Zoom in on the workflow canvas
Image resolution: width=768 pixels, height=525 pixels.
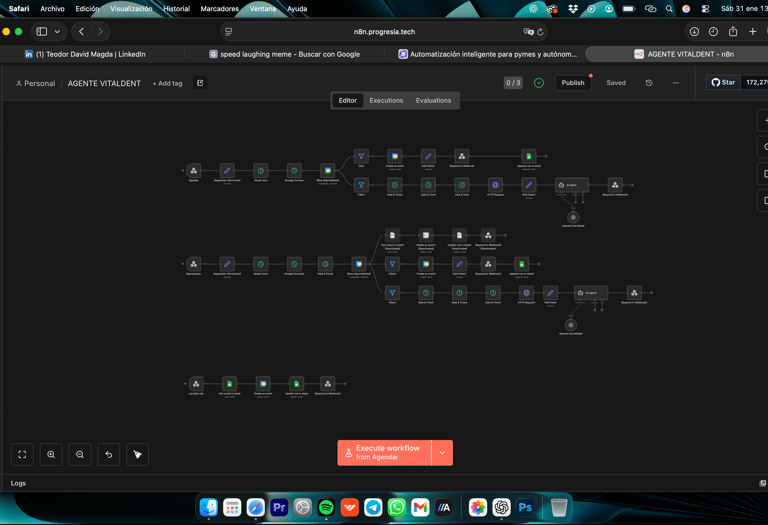pos(51,454)
